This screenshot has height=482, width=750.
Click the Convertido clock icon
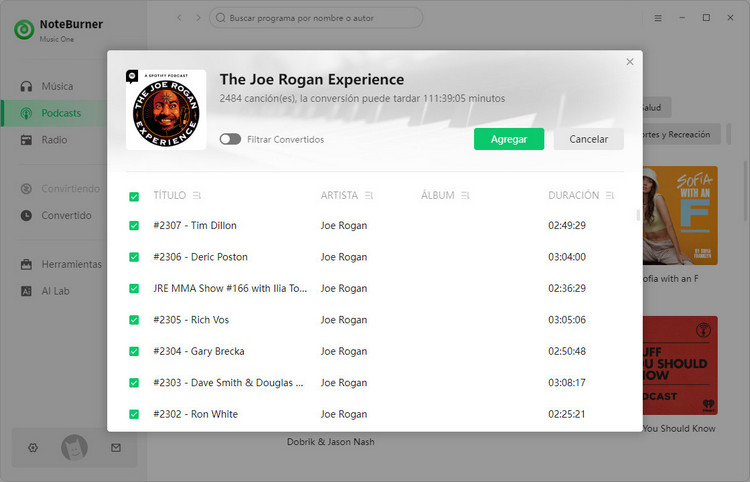pyautogui.click(x=26, y=216)
